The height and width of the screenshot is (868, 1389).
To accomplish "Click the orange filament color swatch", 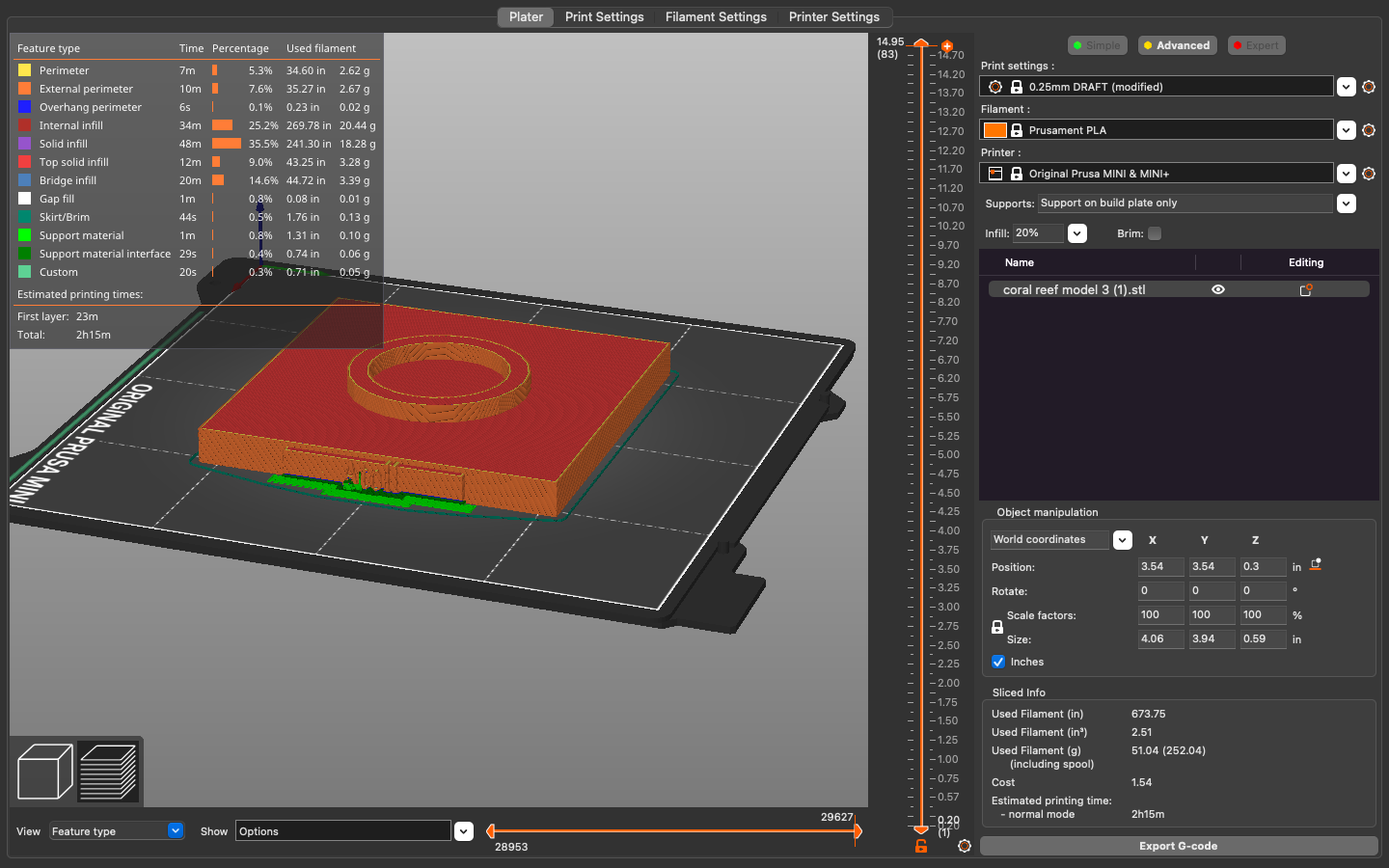I will click(994, 129).
